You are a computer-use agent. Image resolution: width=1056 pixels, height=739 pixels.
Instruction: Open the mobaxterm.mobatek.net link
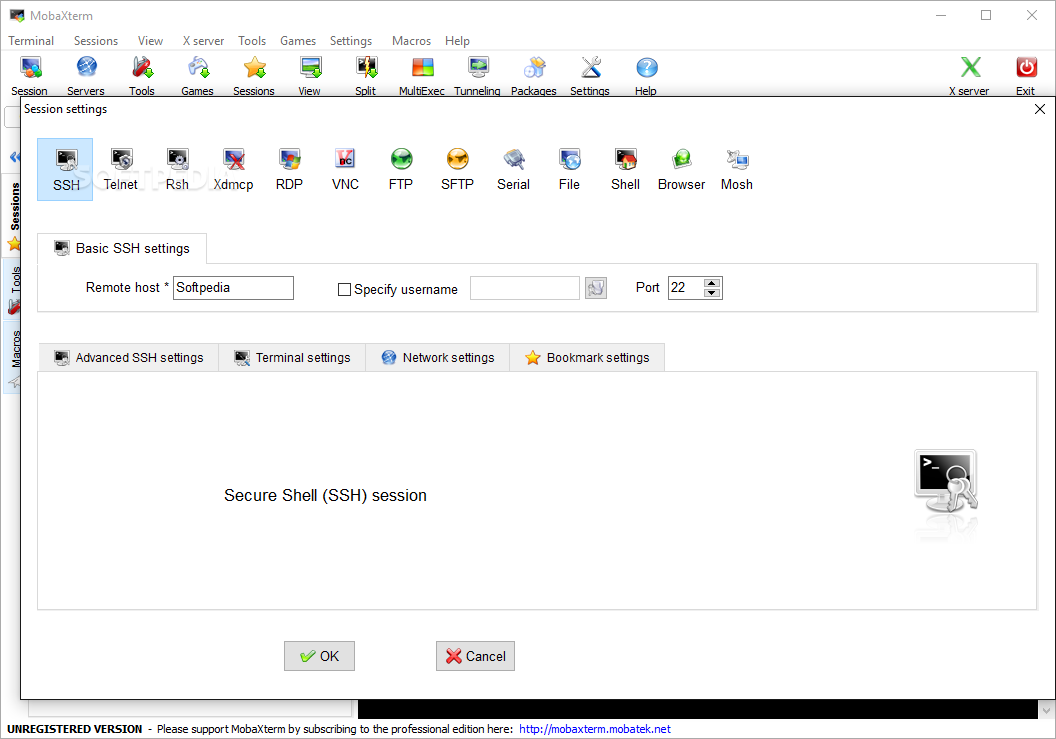(x=595, y=729)
